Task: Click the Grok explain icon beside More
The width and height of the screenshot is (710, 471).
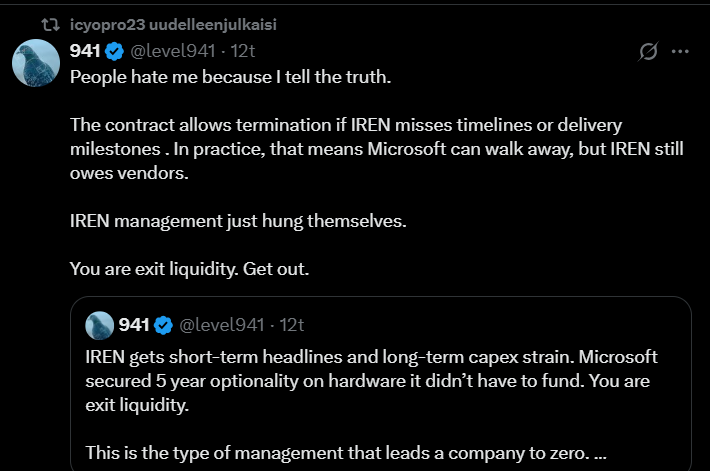Action: coord(648,51)
